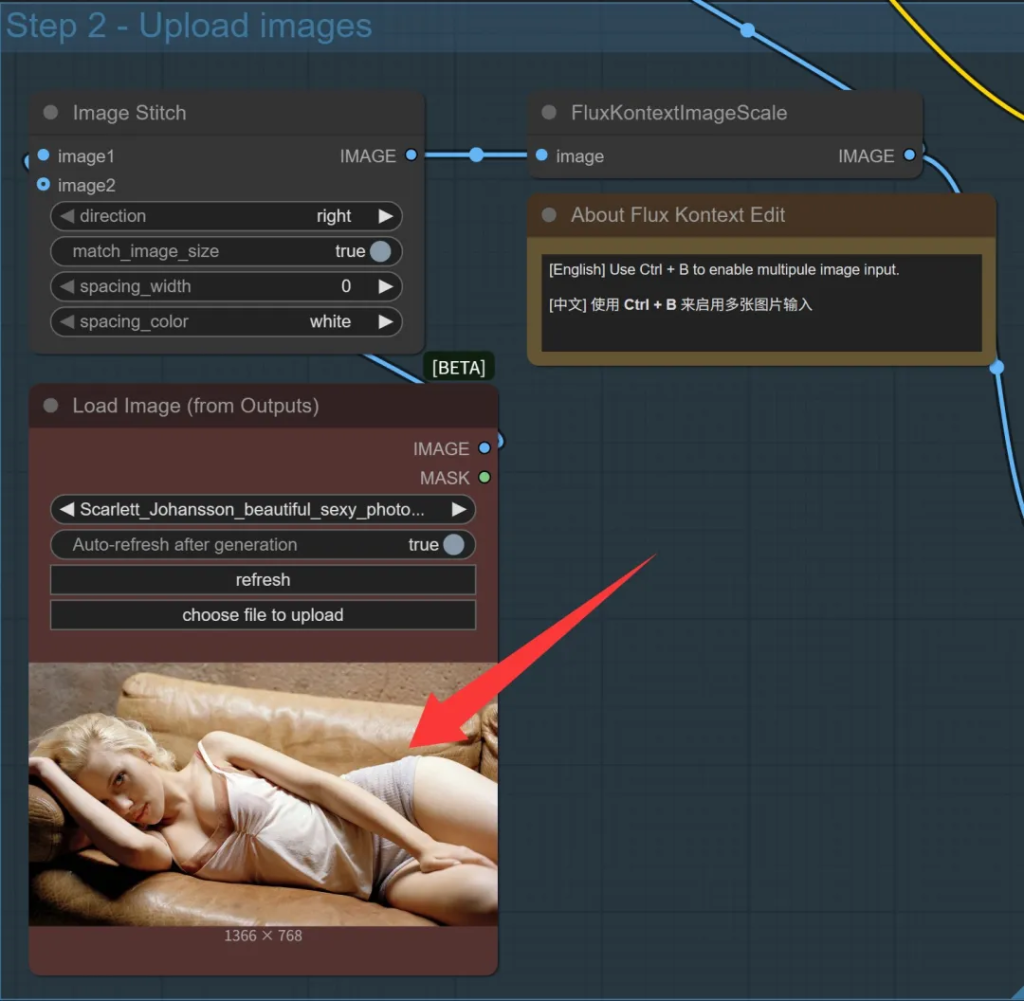Screen dimensions: 1024x1001
Task: Increase spacing_width with right arrow
Action: click(x=386, y=287)
